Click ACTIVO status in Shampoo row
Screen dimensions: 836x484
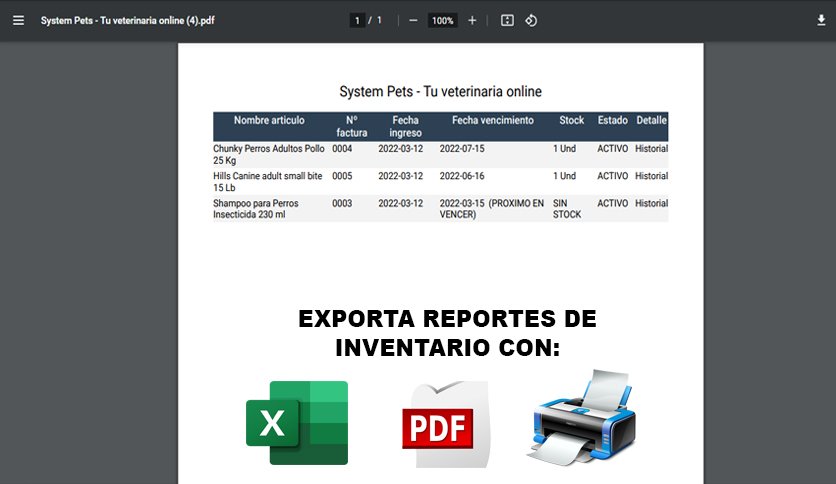(x=613, y=203)
